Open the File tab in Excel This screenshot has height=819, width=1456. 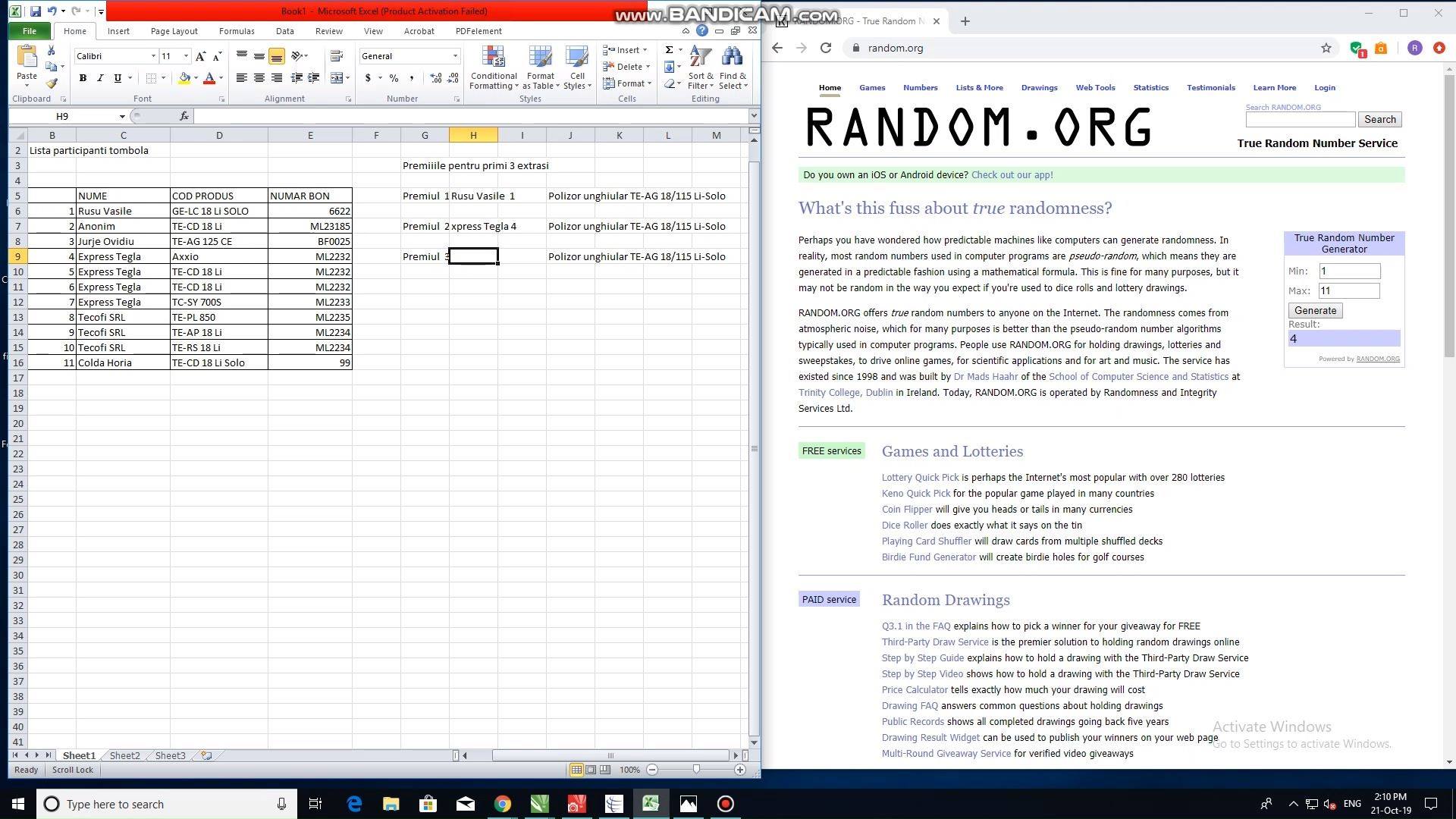[x=30, y=31]
